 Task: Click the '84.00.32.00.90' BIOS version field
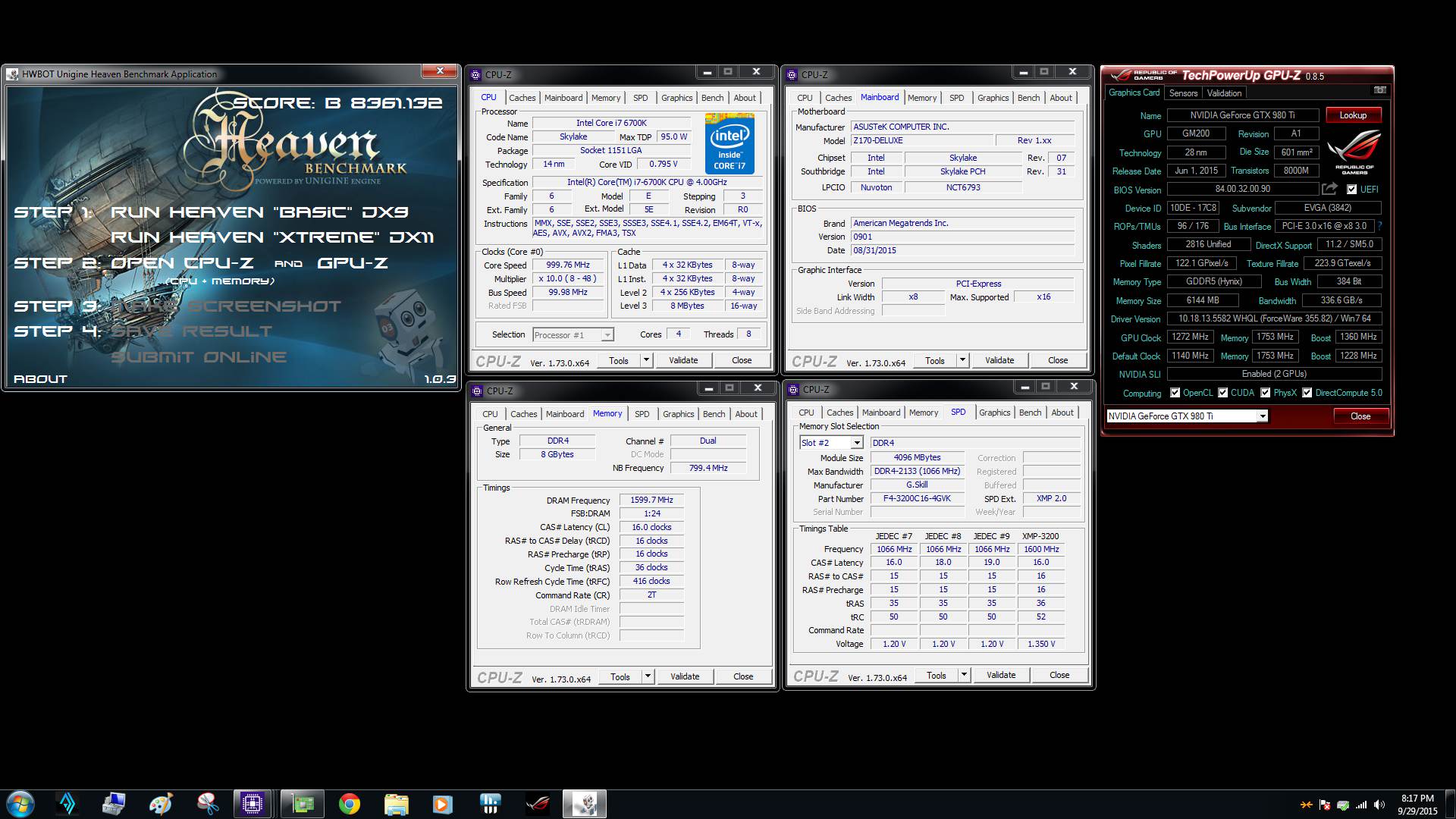coord(1242,189)
